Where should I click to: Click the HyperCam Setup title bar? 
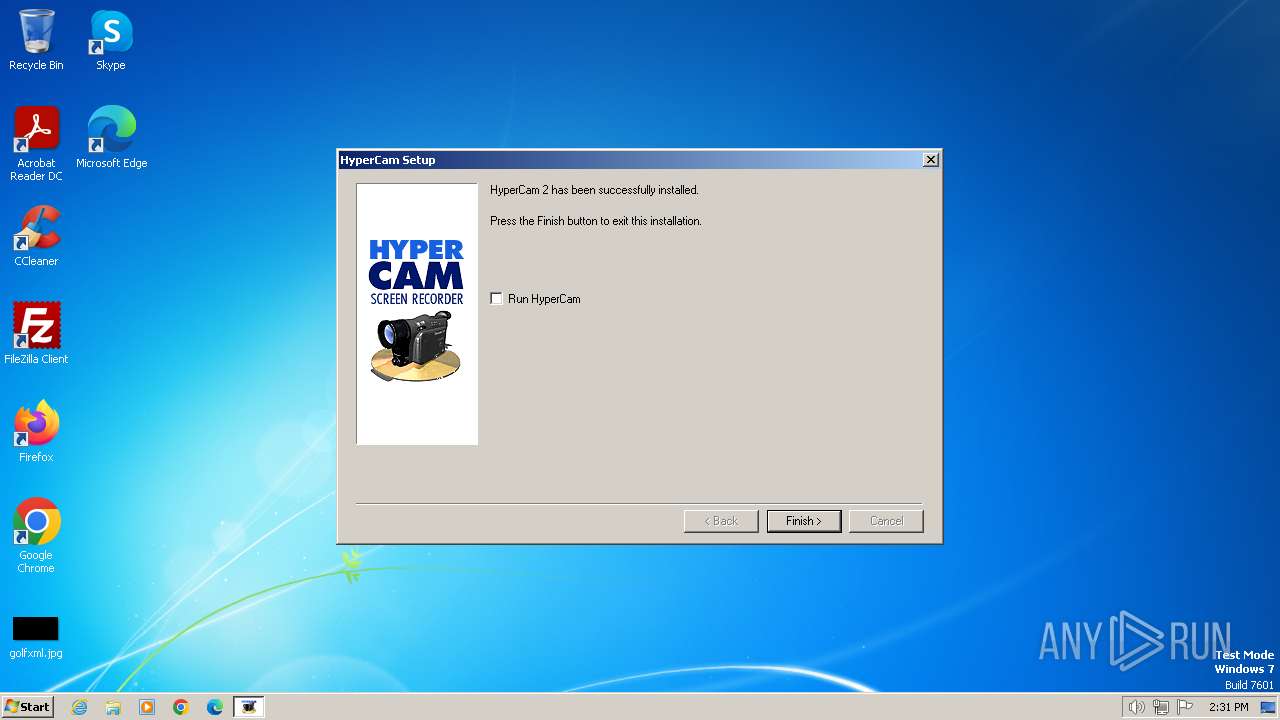click(x=630, y=160)
